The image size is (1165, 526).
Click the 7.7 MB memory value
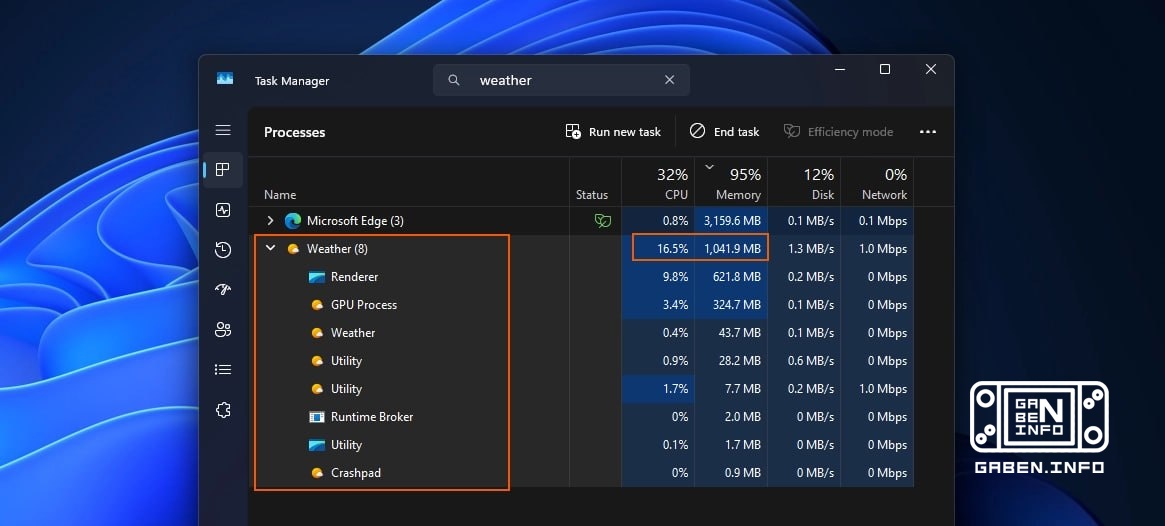click(742, 389)
